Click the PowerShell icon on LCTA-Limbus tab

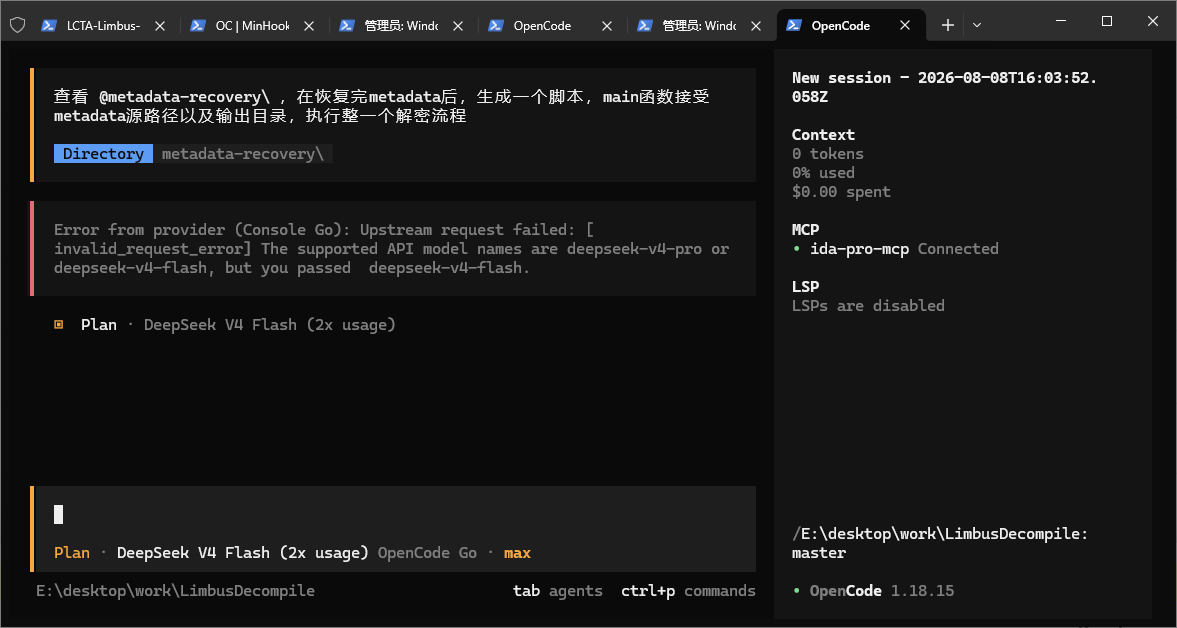[x=49, y=26]
